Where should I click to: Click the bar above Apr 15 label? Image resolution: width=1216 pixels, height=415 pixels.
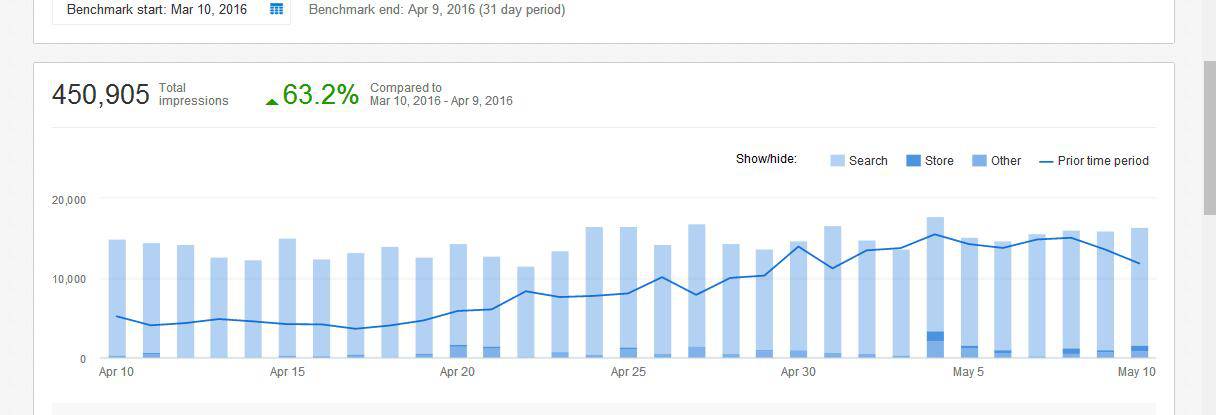coord(287,300)
